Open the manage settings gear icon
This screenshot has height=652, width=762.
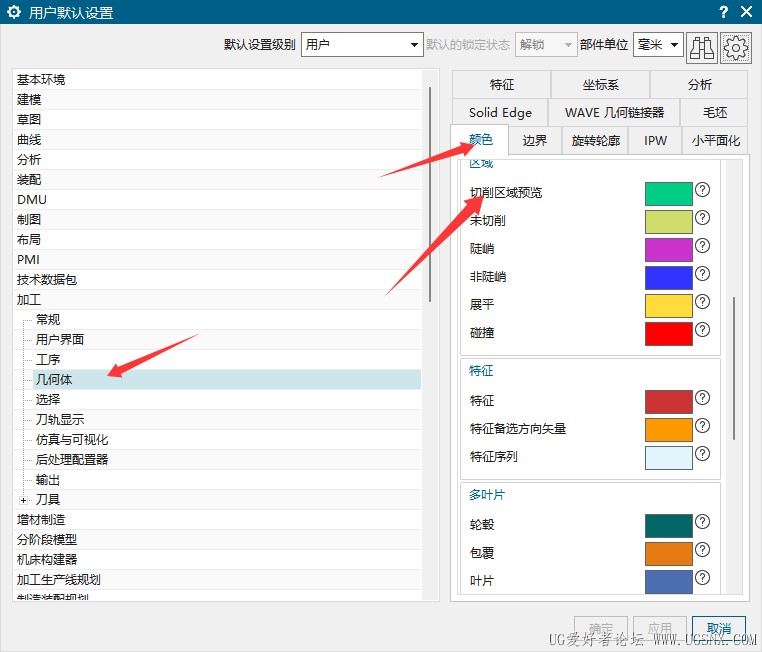pos(736,48)
